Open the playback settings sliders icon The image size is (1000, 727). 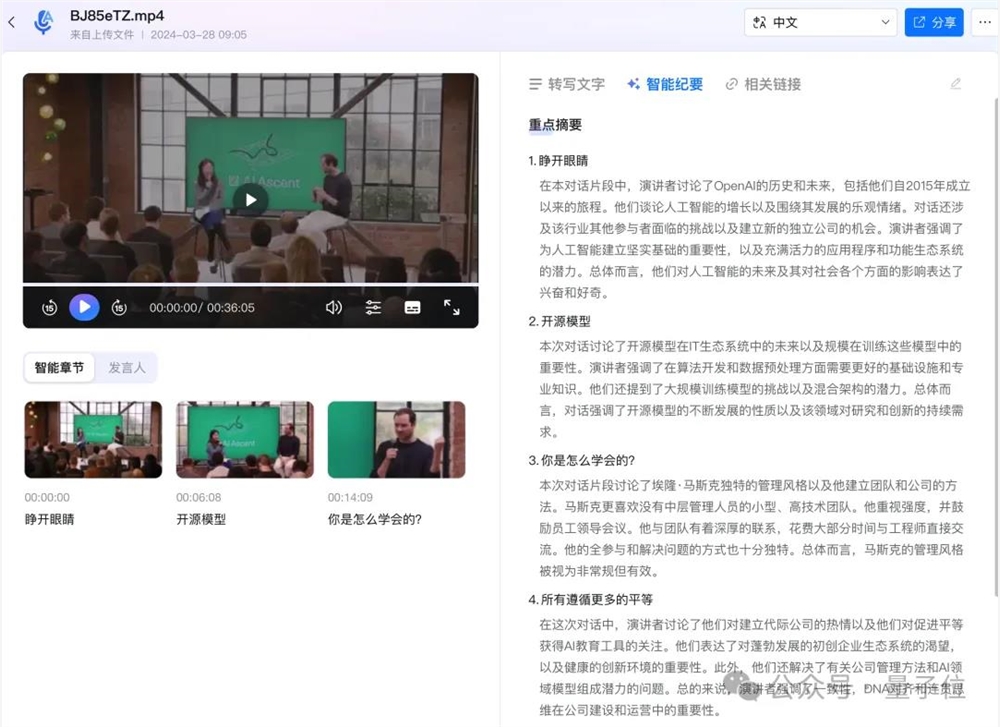[x=373, y=308]
